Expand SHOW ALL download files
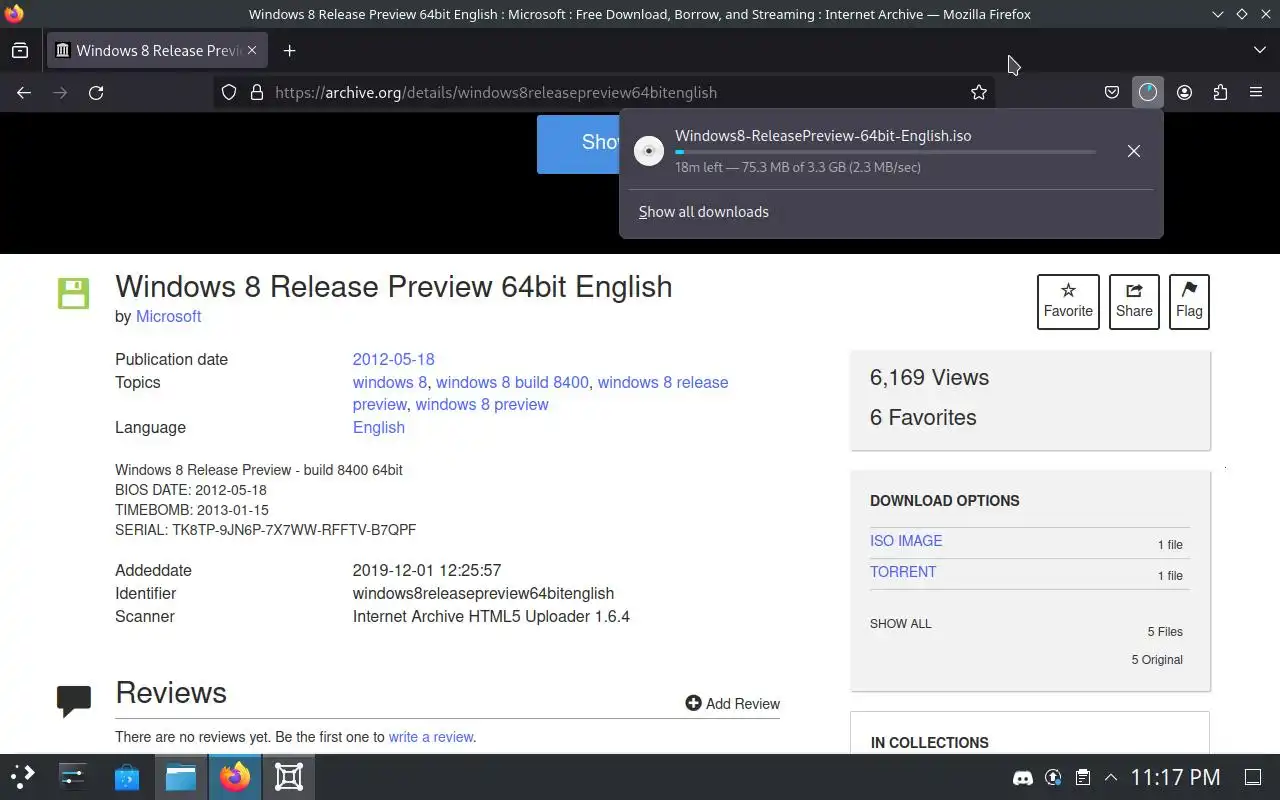 point(900,624)
